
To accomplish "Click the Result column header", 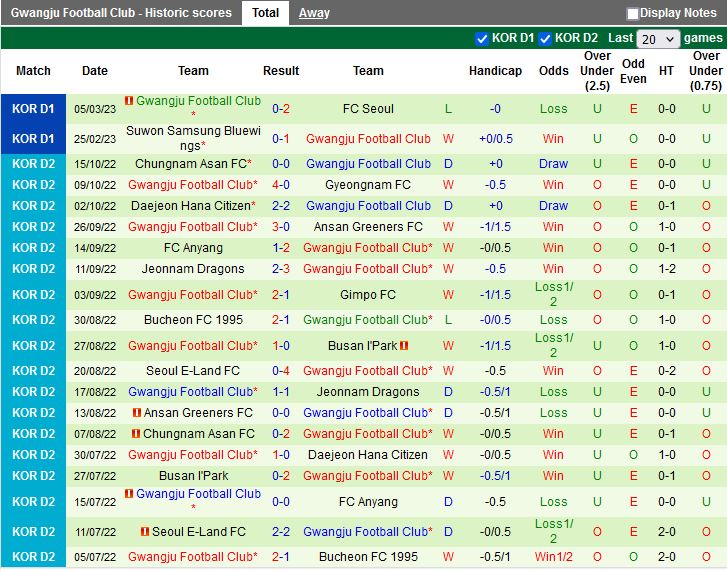I will [x=281, y=71].
